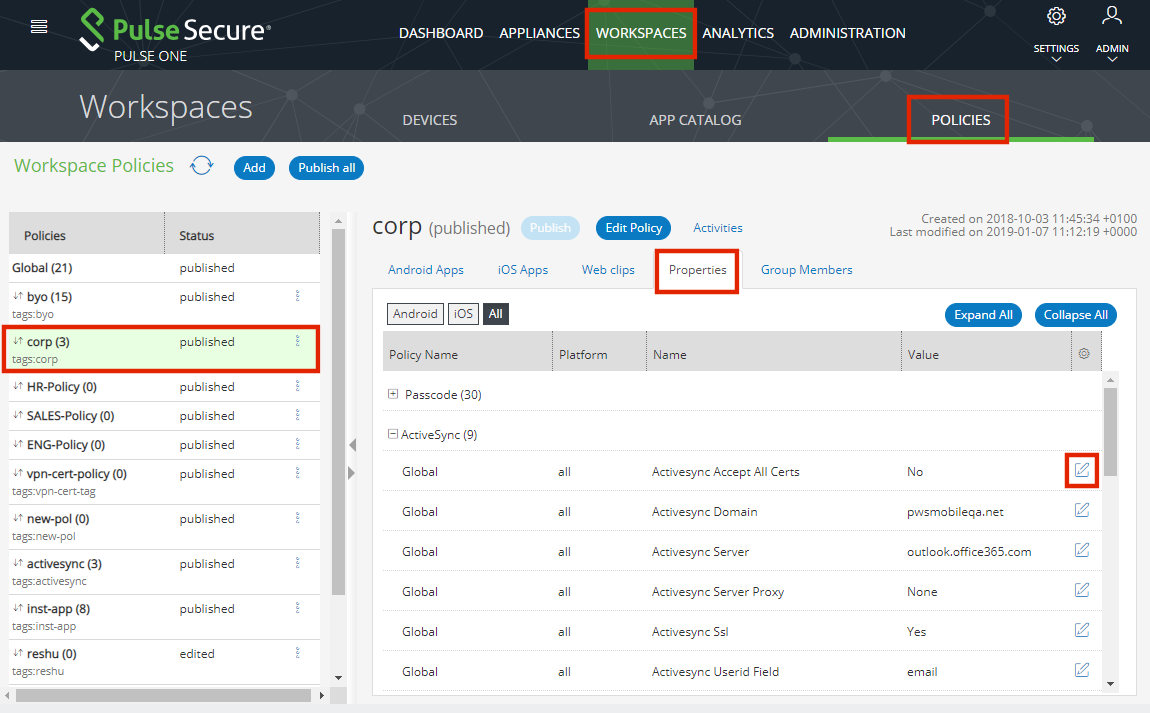Edit the Activesync Server value
1150x713 pixels.
(1081, 550)
